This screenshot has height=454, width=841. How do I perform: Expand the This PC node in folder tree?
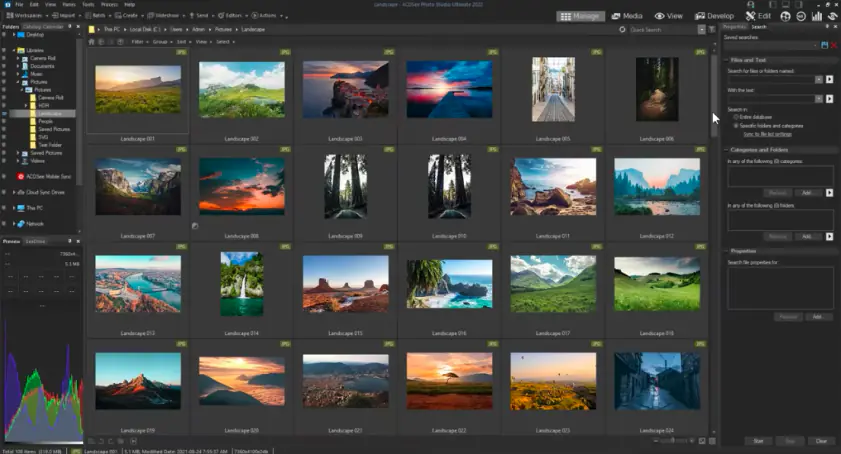[14, 208]
